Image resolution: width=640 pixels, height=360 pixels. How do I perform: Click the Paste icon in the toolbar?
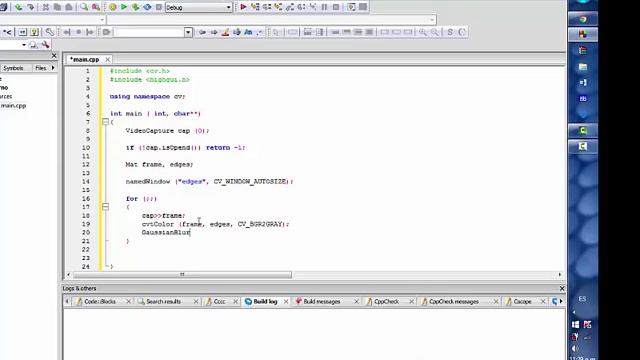click(69, 7)
